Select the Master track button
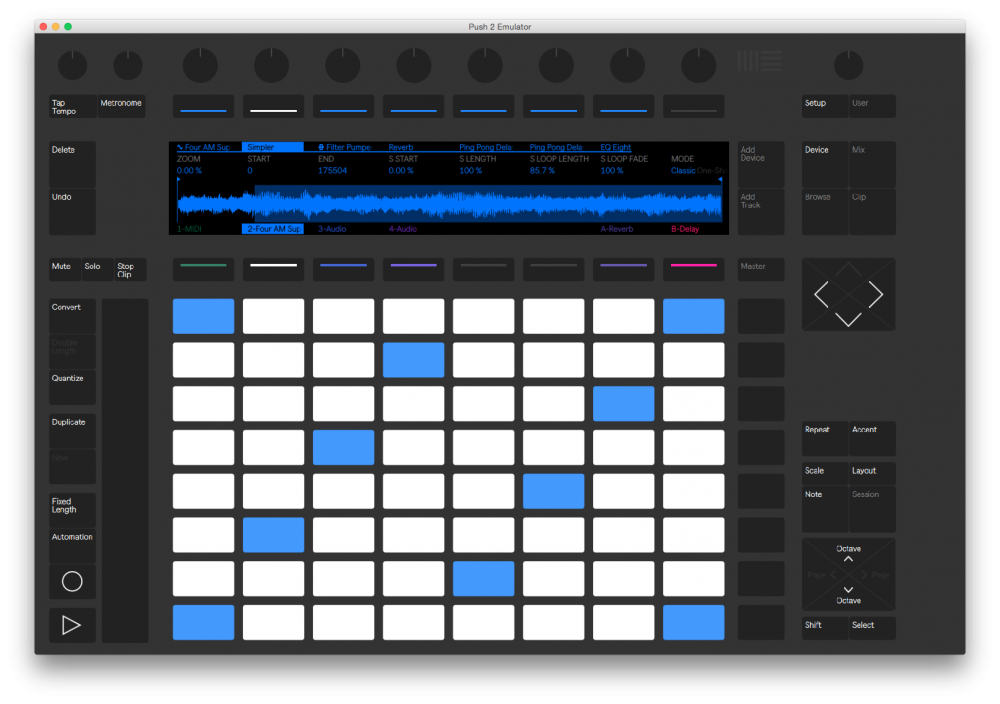 click(x=761, y=270)
